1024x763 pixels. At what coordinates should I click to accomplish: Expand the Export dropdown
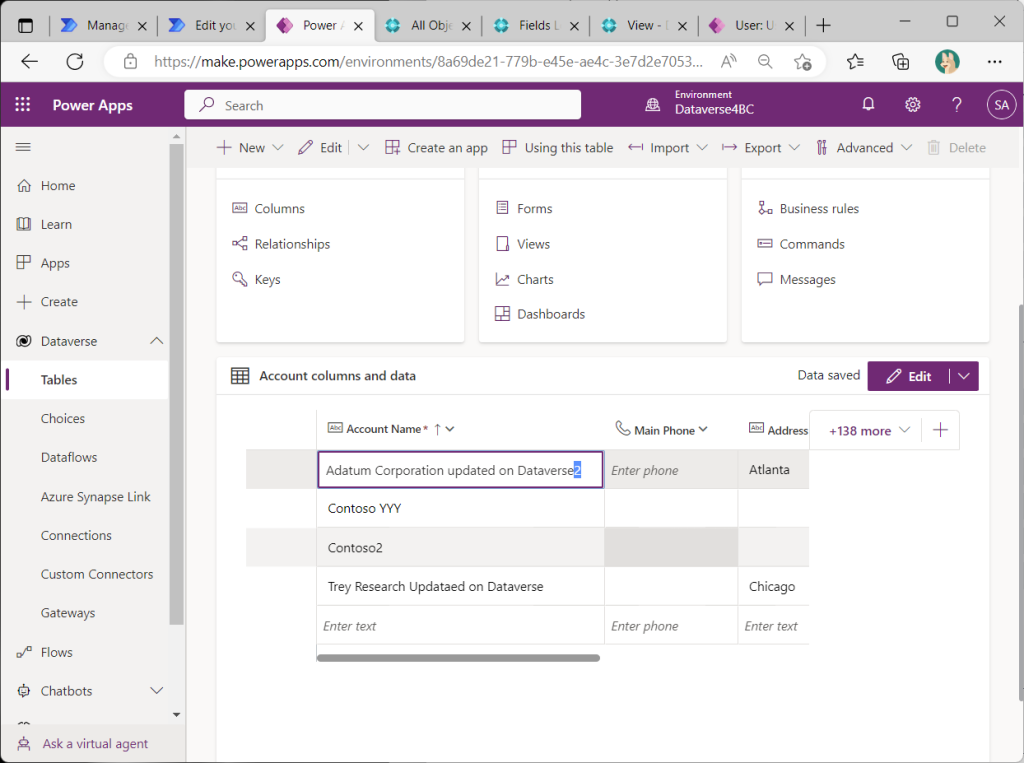[794, 148]
